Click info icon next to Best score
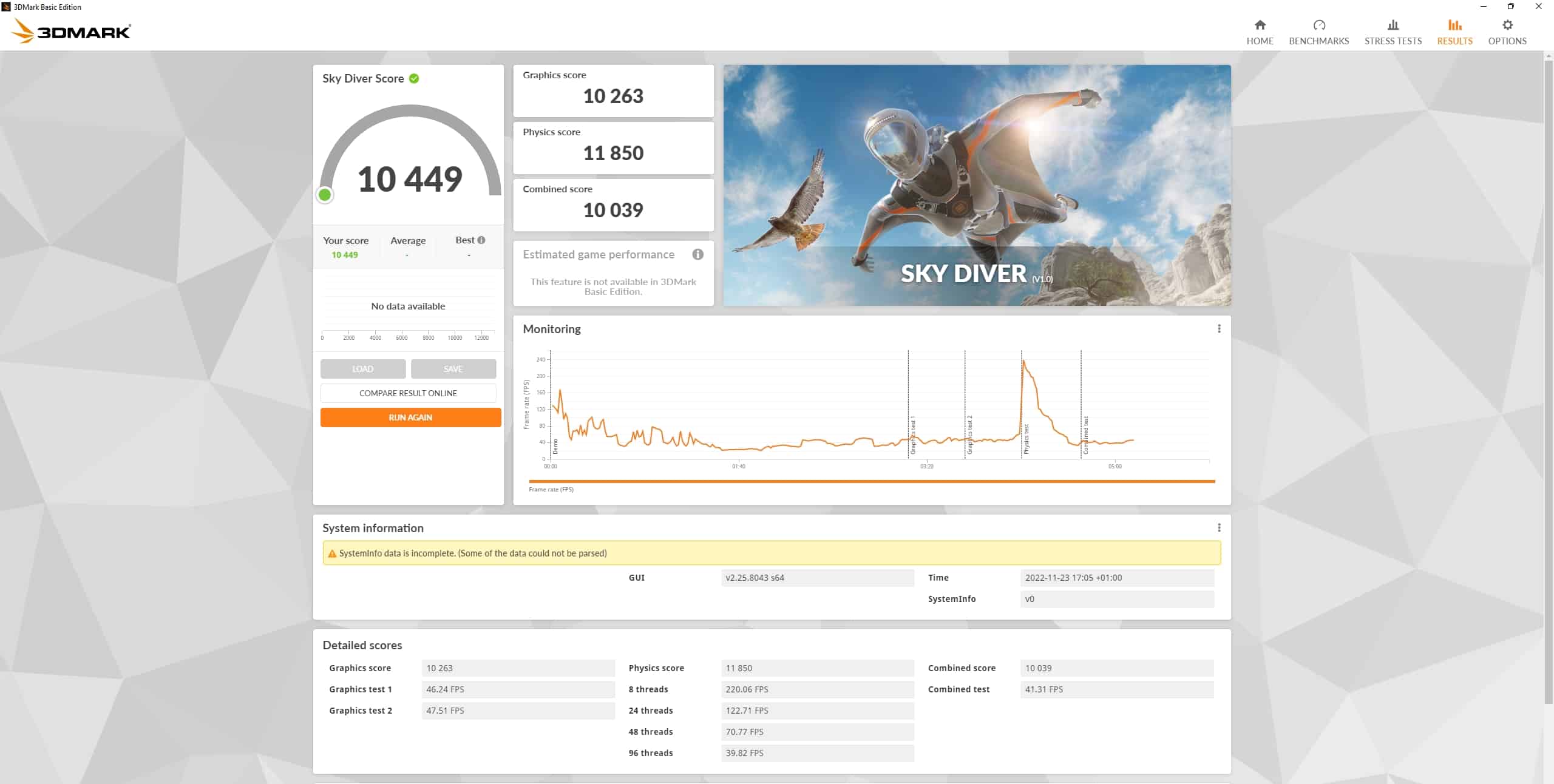 [481, 240]
